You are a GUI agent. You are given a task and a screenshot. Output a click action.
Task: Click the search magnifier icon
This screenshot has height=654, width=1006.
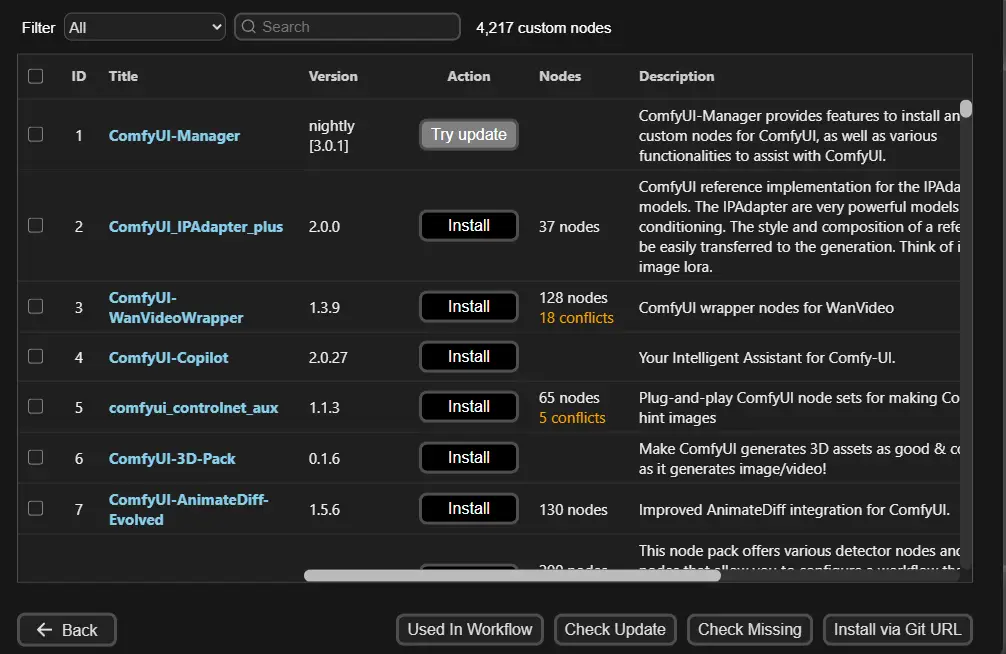pyautogui.click(x=248, y=27)
